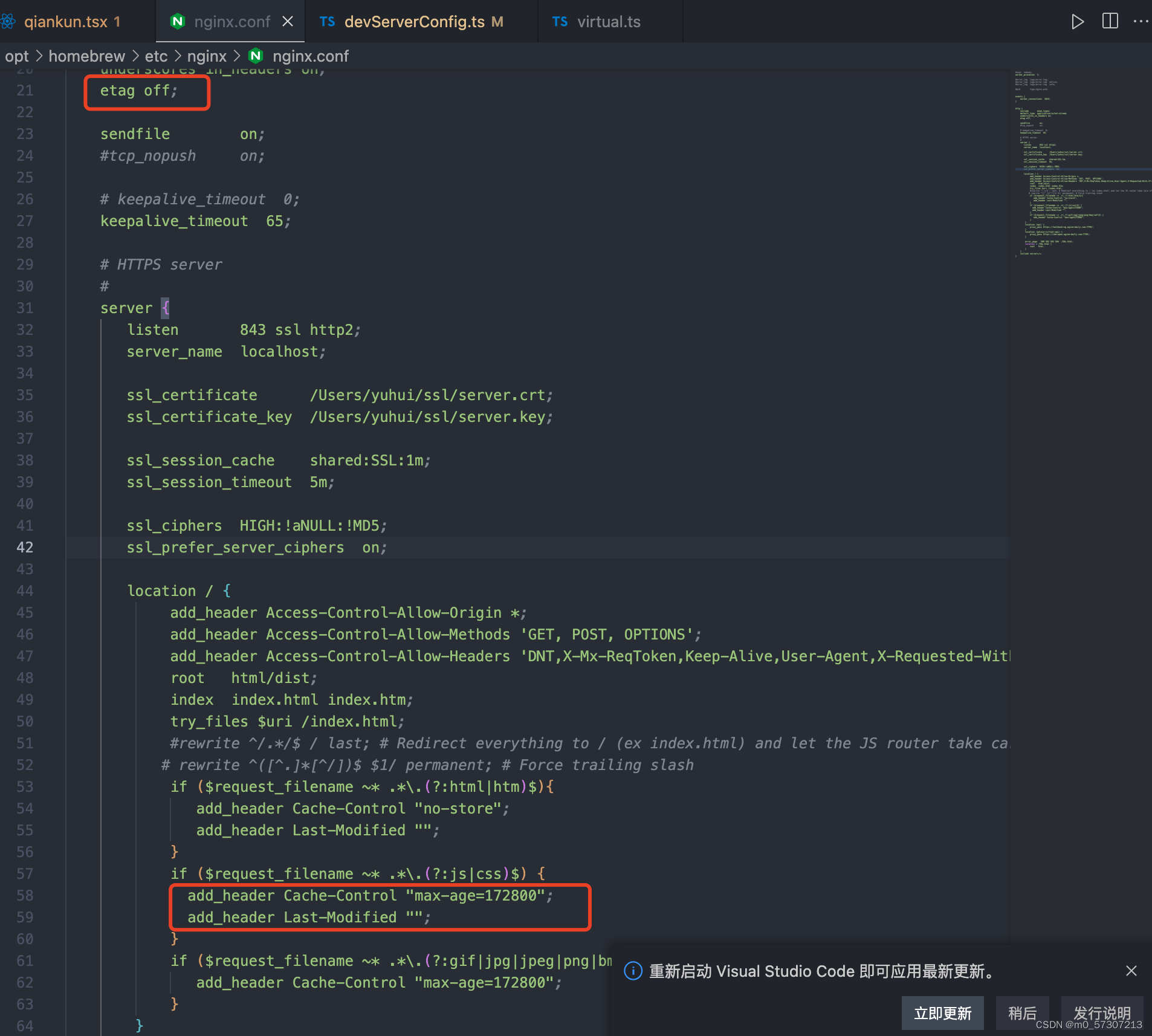This screenshot has height=1036, width=1152.
Task: Click 'localhost;' server_name value
Action: pos(283,352)
